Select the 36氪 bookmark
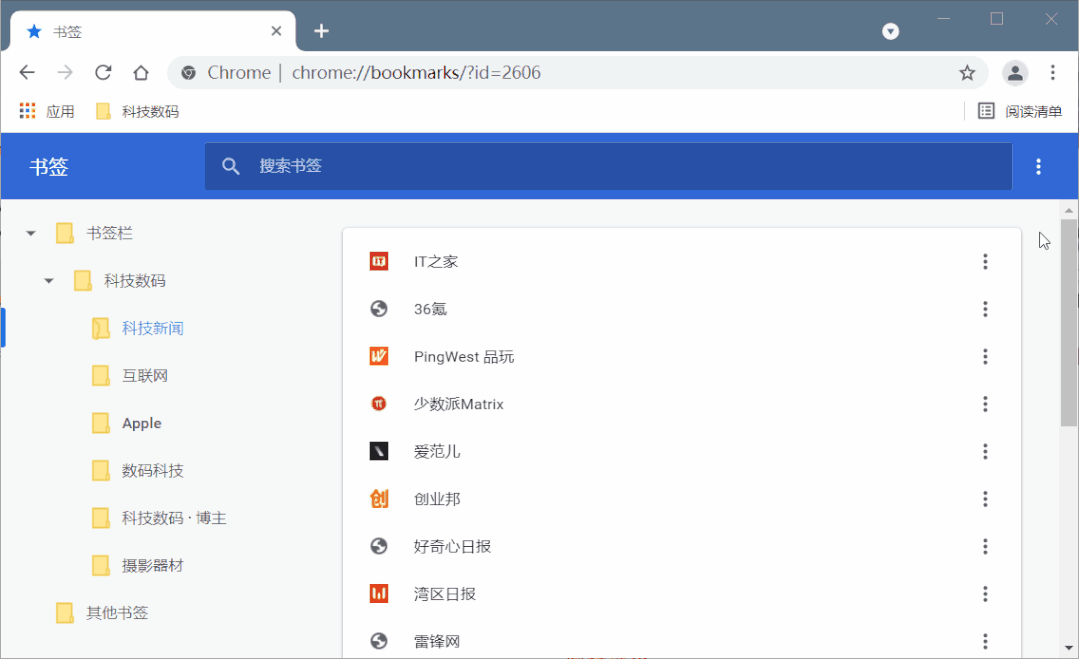This screenshot has height=659, width=1079. tap(681, 309)
